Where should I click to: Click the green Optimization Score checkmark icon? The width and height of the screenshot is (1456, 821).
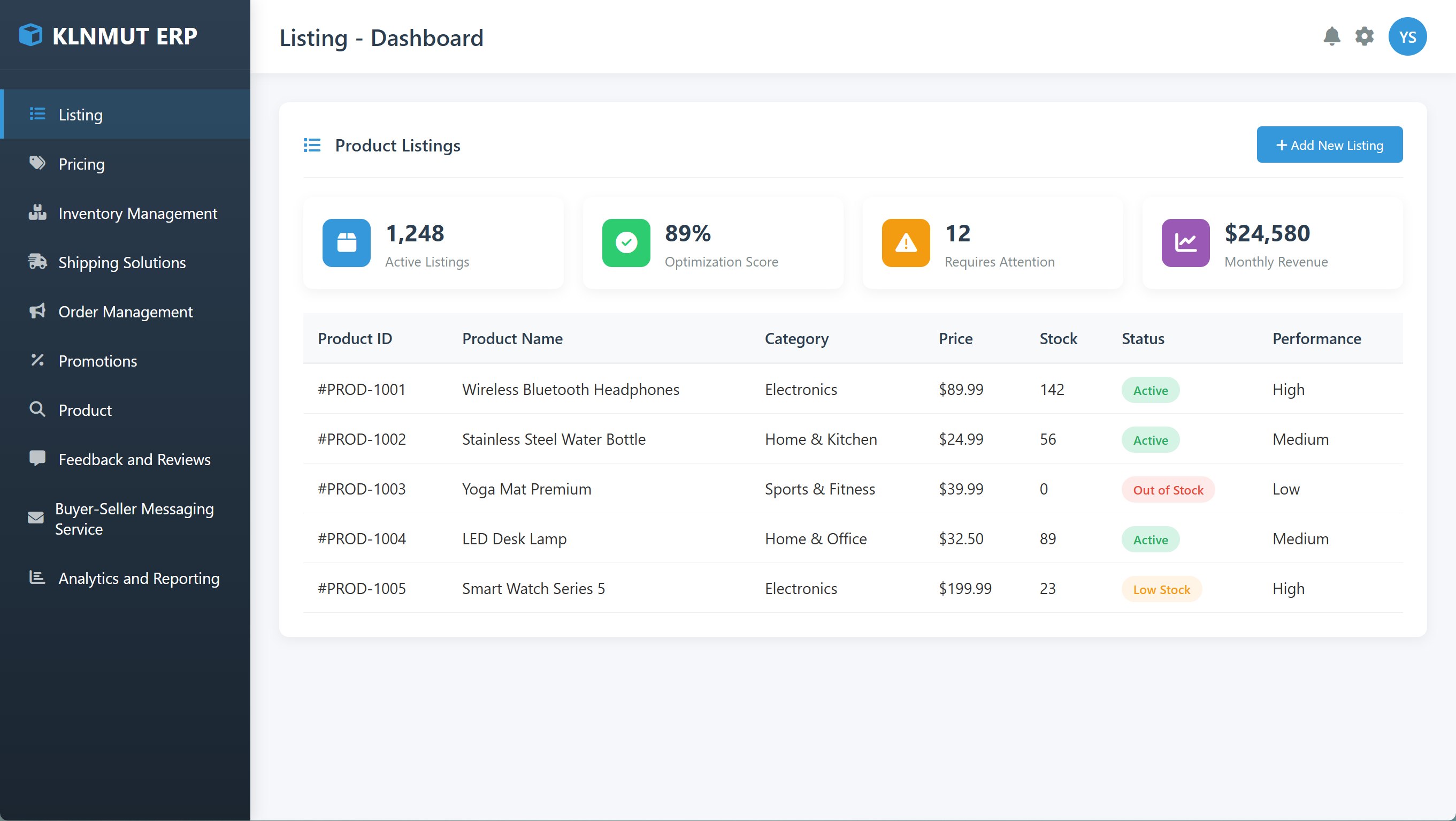[626, 243]
